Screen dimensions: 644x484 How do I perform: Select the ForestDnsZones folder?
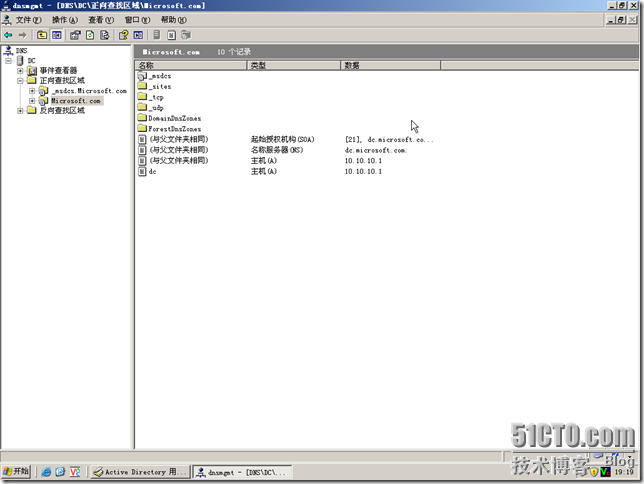click(170, 129)
